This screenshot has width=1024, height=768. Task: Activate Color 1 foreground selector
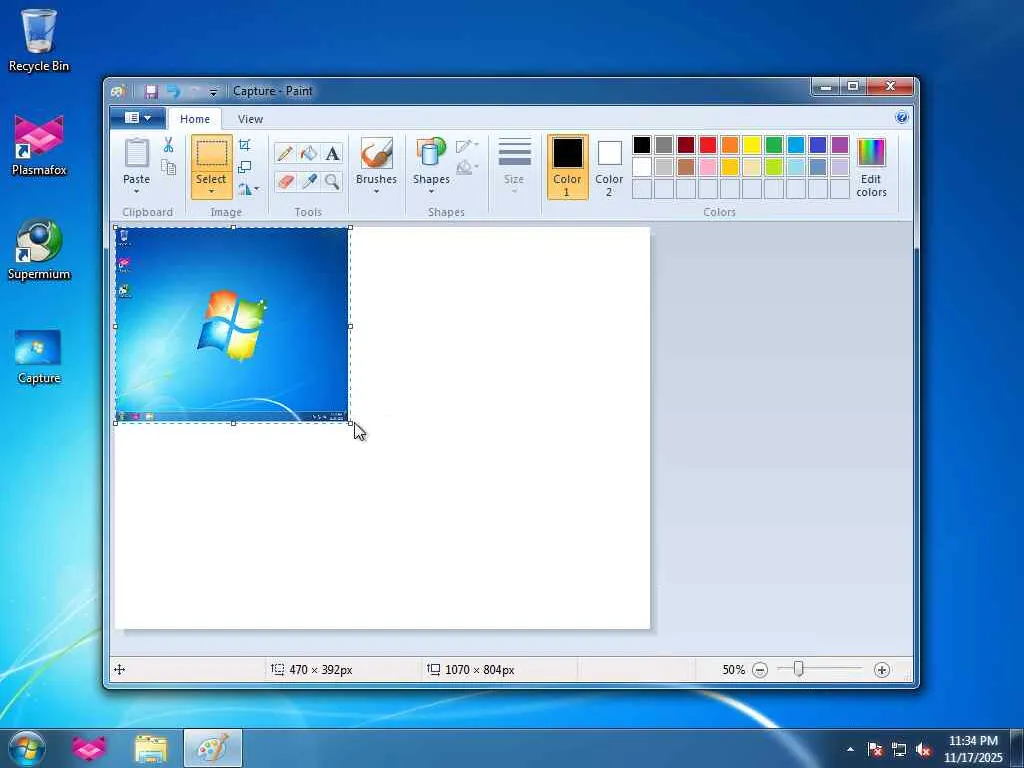(567, 167)
